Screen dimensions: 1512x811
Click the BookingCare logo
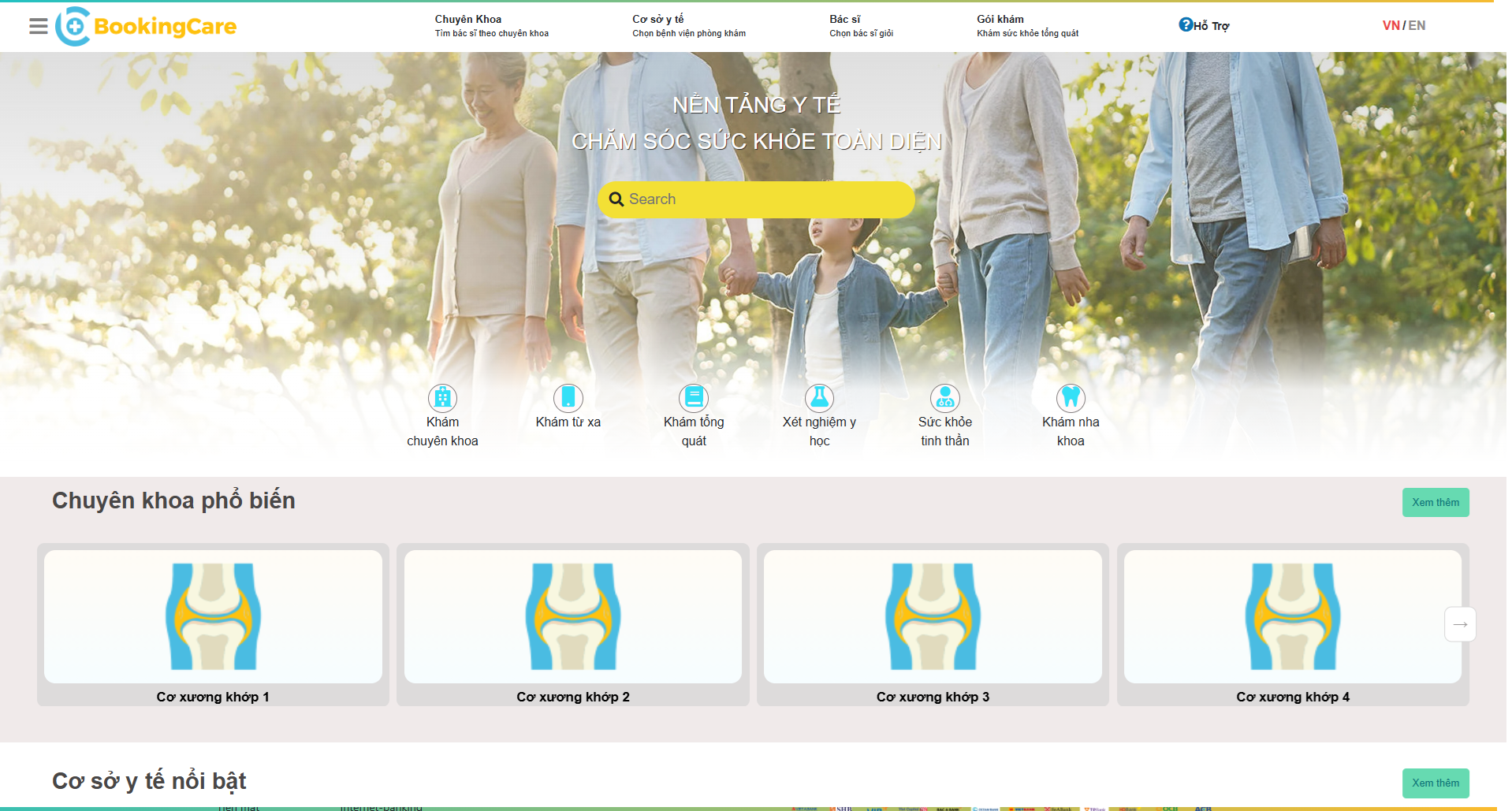(x=147, y=27)
